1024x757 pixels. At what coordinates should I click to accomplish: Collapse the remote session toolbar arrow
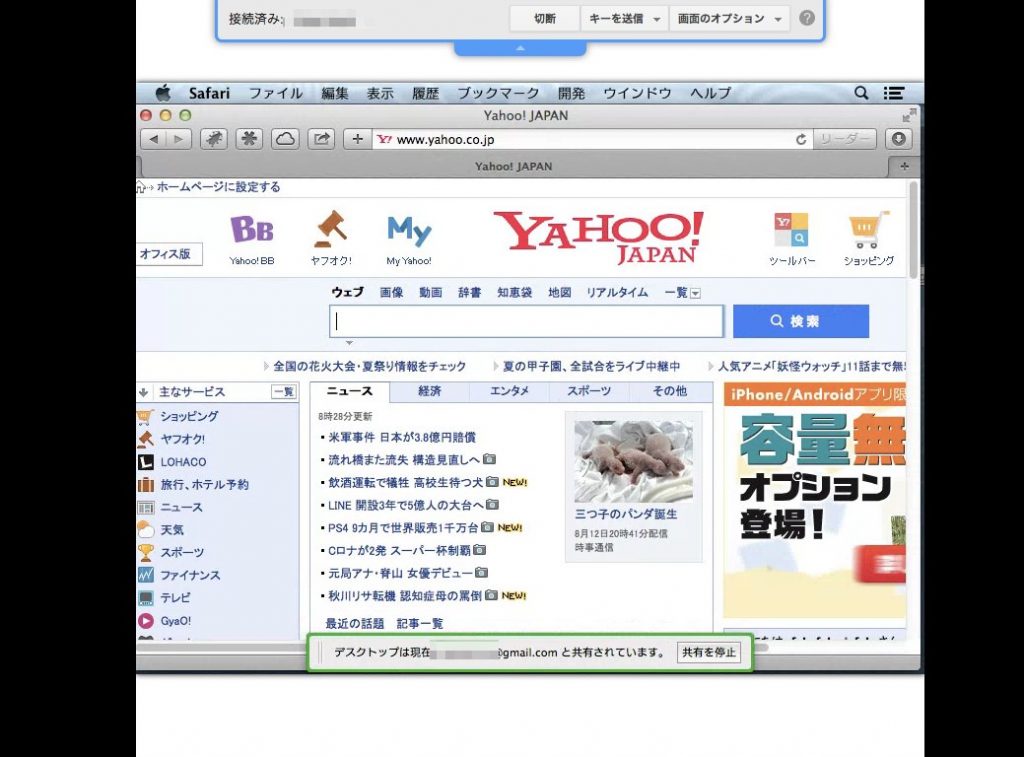520,48
